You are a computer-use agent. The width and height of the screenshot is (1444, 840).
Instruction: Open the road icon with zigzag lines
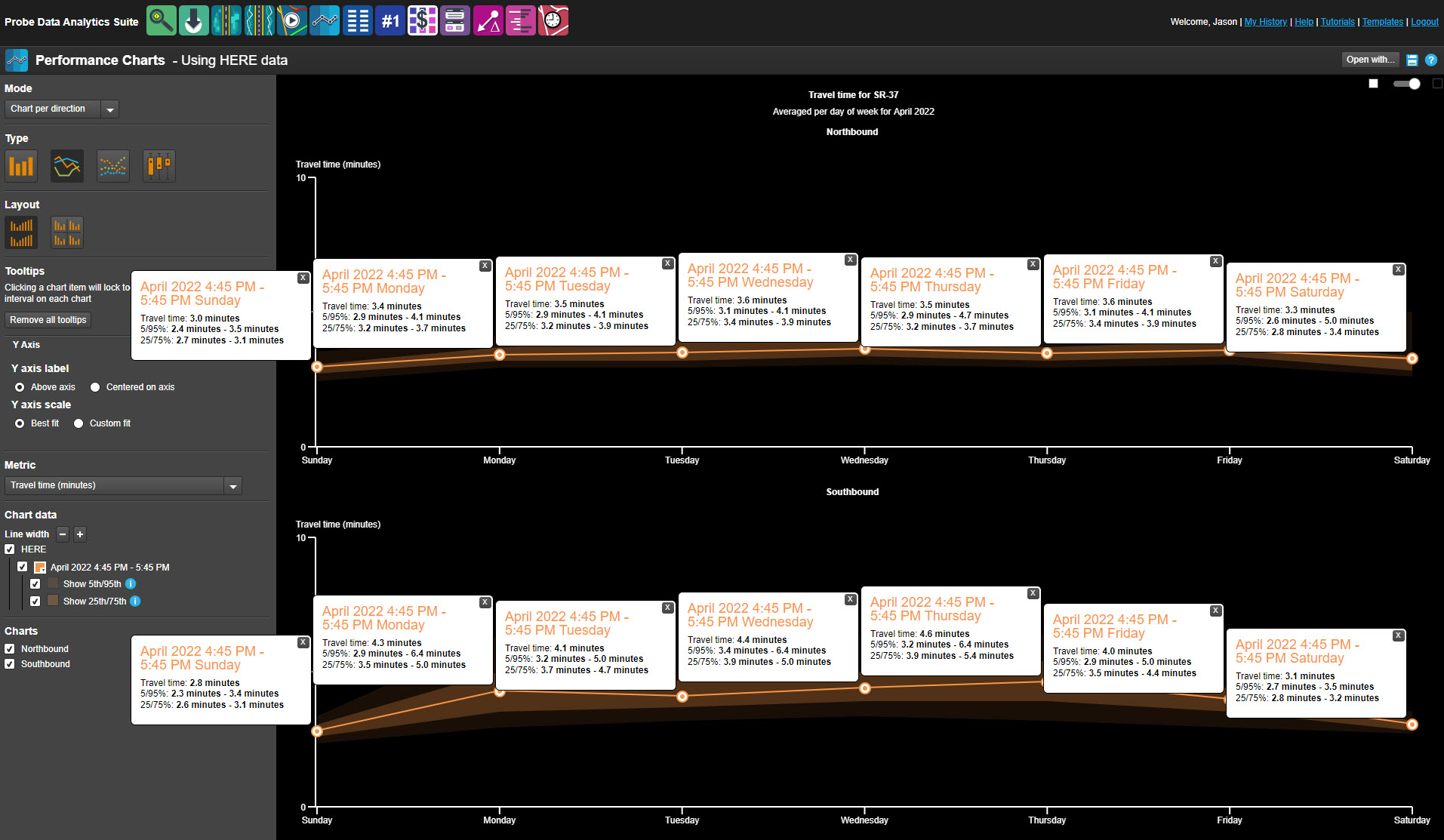[x=259, y=20]
